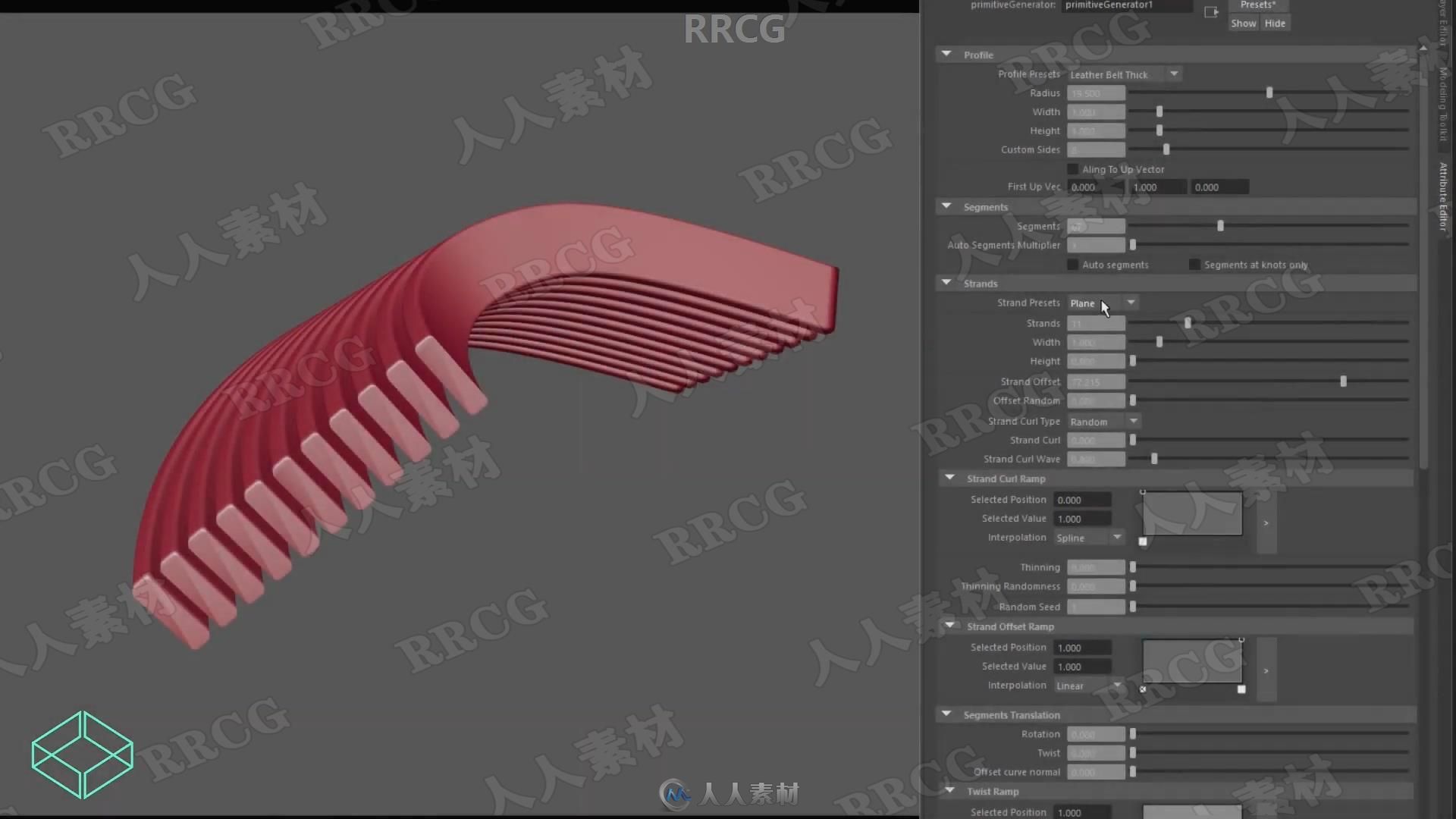Image resolution: width=1456 pixels, height=819 pixels.
Task: Open the Strand Presets dropdown
Action: pyautogui.click(x=1100, y=303)
